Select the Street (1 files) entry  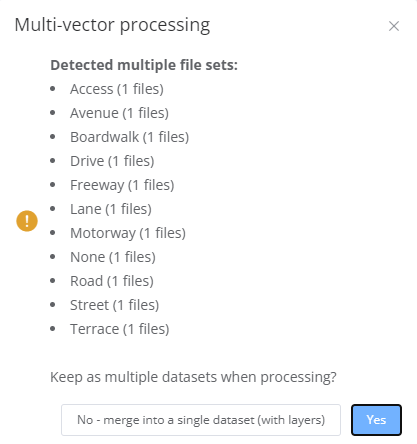[114, 305]
